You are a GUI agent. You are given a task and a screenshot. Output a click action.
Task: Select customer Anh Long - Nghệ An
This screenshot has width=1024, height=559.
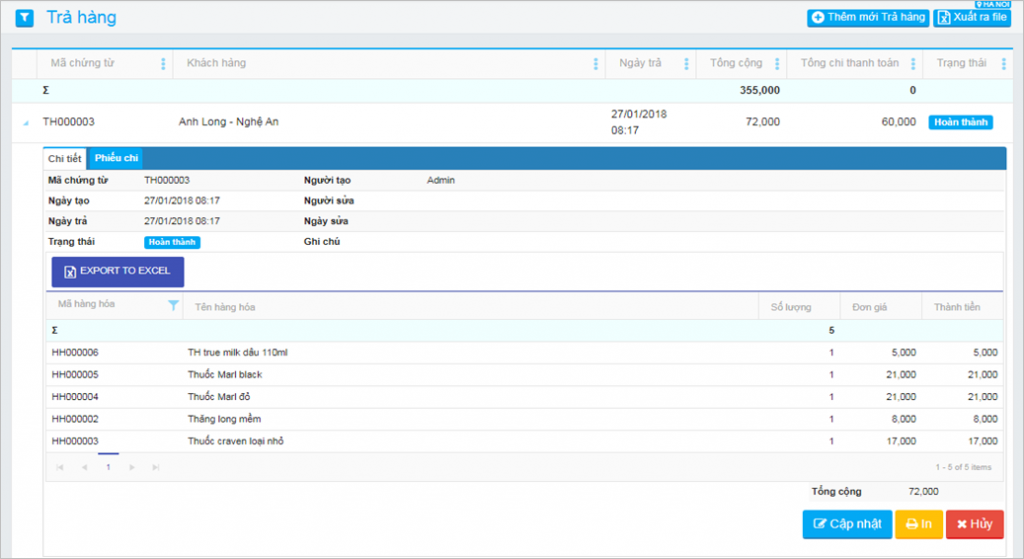[229, 122]
